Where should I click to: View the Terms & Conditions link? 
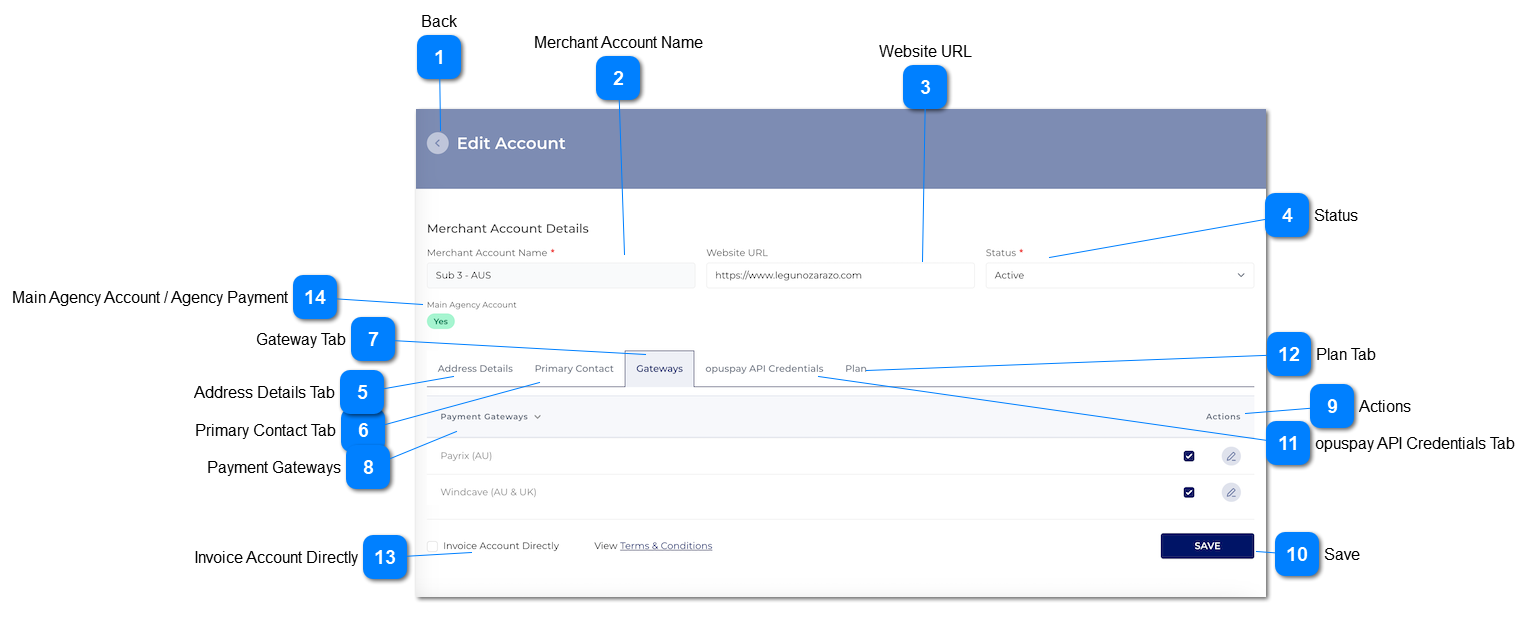pyautogui.click(x=666, y=545)
